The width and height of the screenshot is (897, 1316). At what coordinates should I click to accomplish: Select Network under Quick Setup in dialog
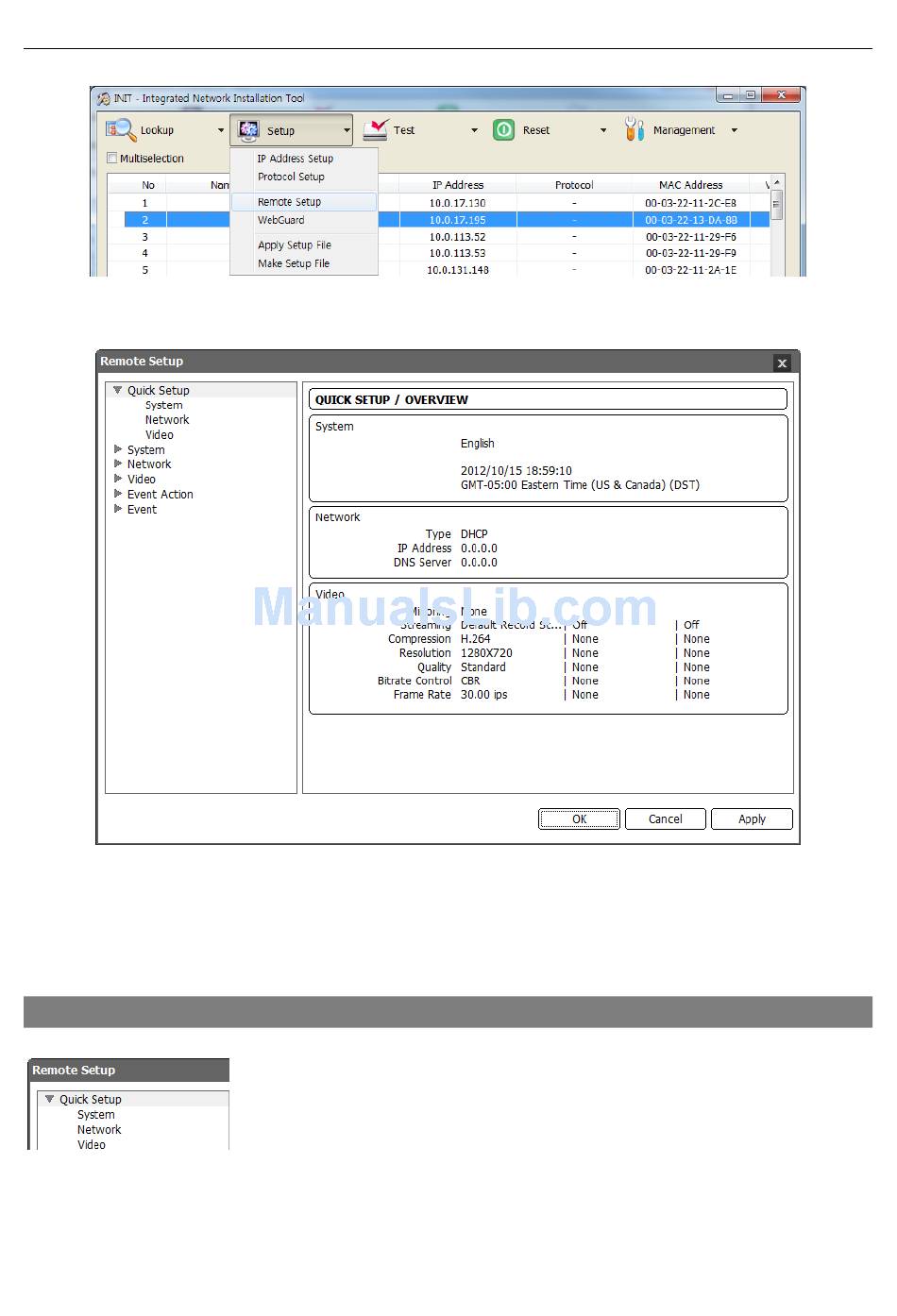pyautogui.click(x=167, y=420)
